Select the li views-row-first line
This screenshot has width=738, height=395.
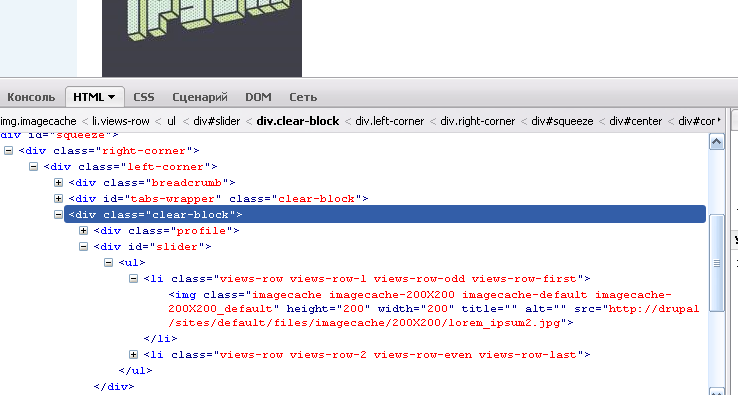coord(367,279)
